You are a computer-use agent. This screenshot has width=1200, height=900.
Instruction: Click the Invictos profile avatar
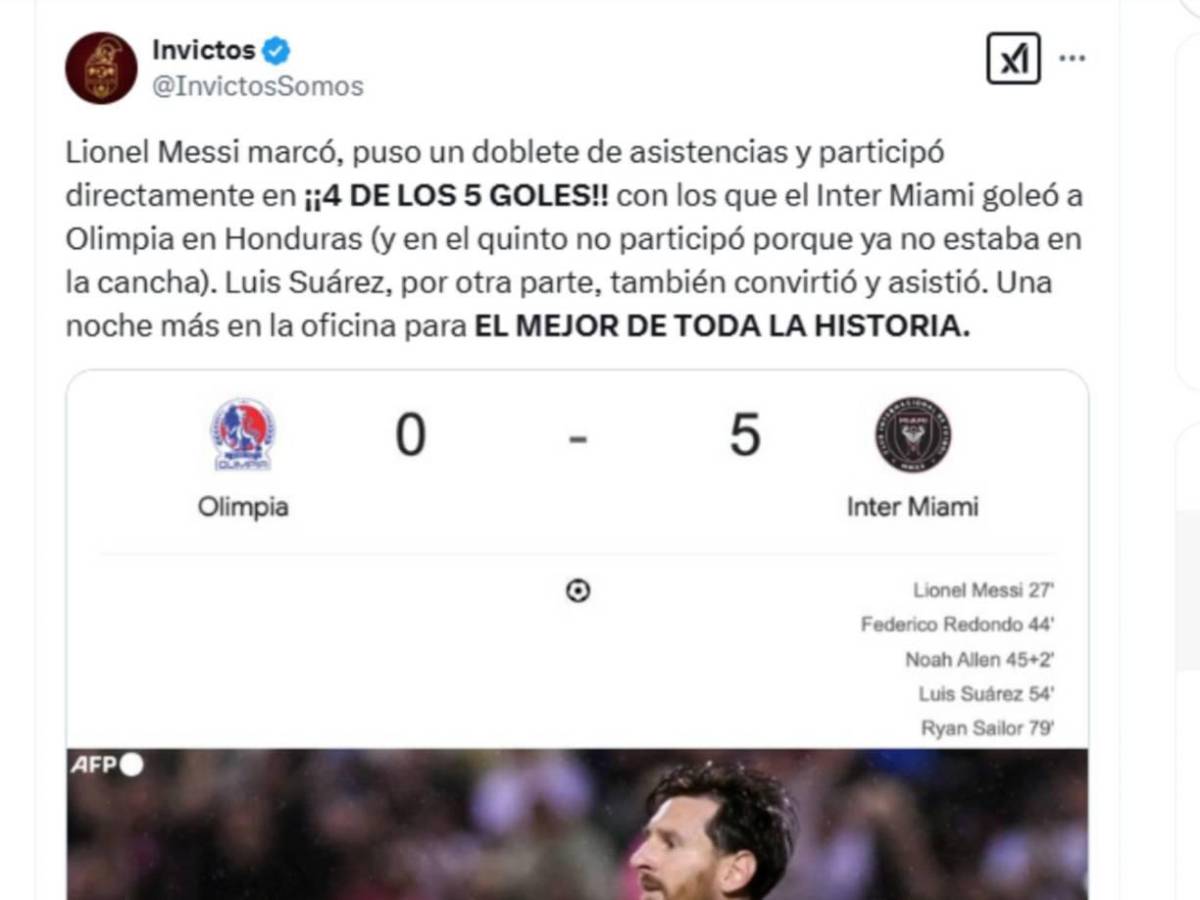coord(101,68)
